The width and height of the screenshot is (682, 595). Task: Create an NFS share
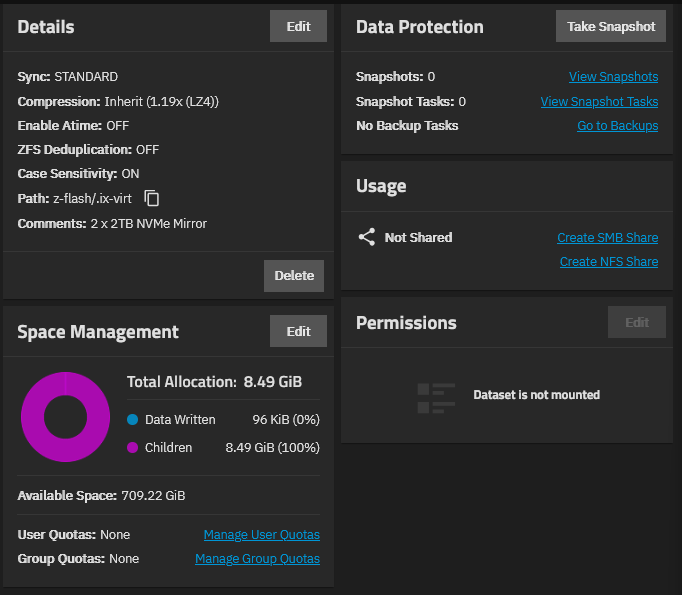(x=609, y=261)
